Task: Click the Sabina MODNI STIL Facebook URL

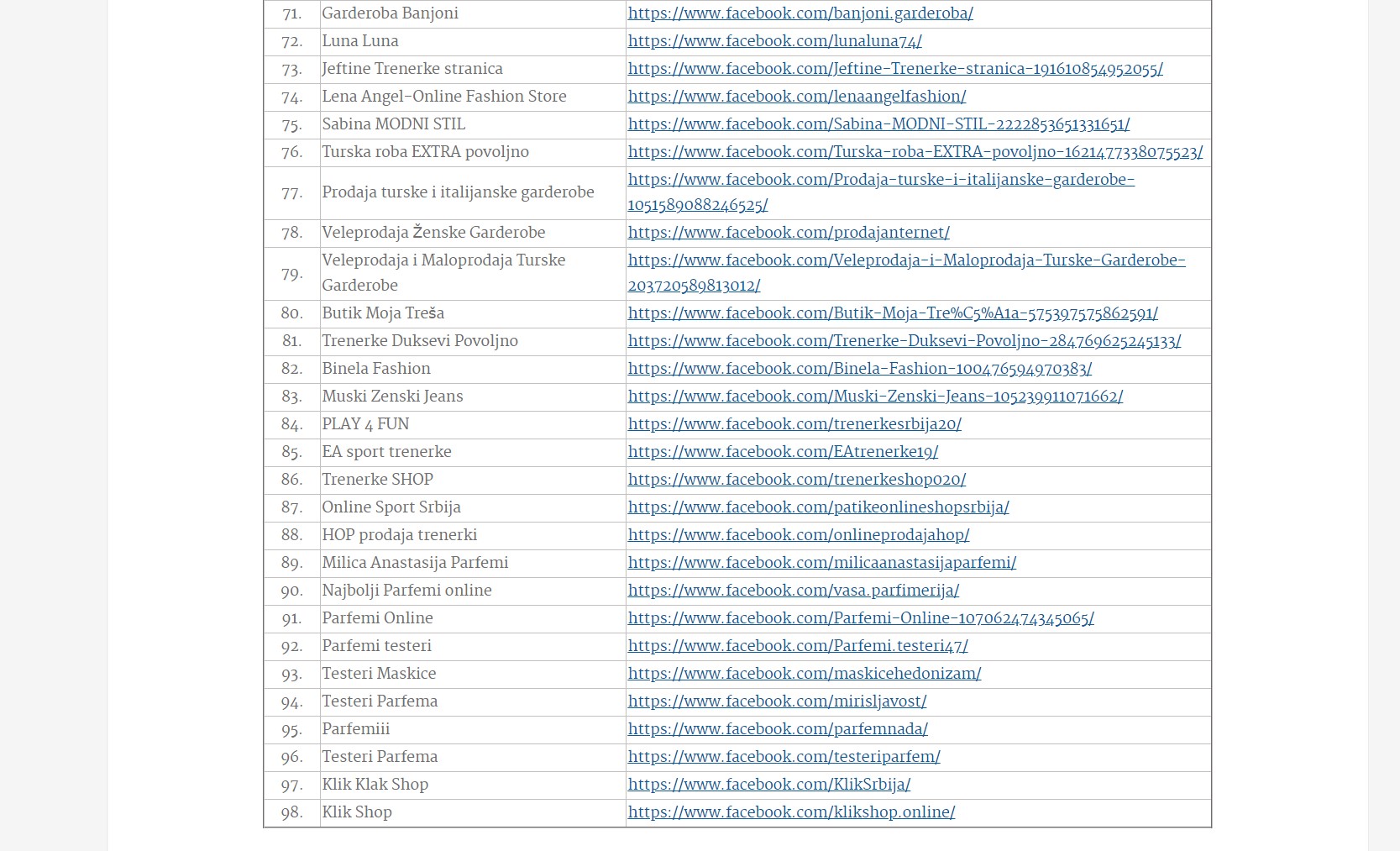Action: pos(878,125)
